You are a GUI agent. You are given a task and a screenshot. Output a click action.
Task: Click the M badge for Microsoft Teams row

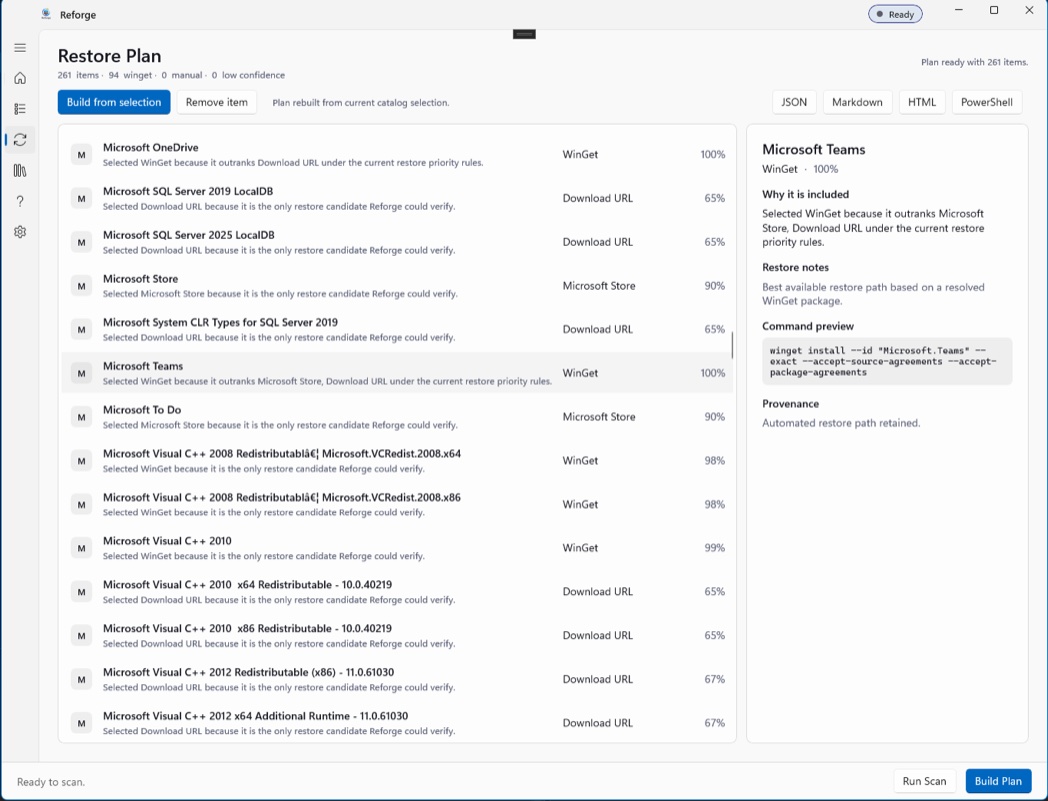pos(82,373)
